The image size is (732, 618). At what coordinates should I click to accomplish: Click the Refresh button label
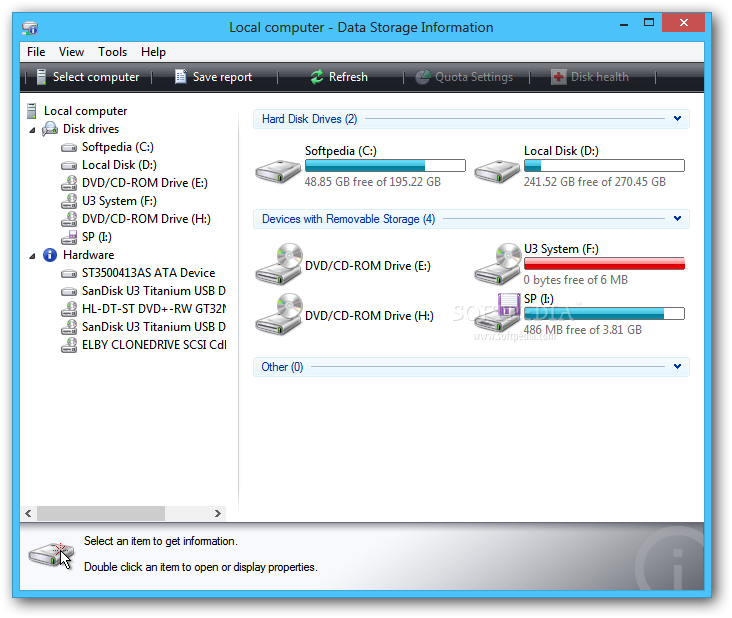348,77
